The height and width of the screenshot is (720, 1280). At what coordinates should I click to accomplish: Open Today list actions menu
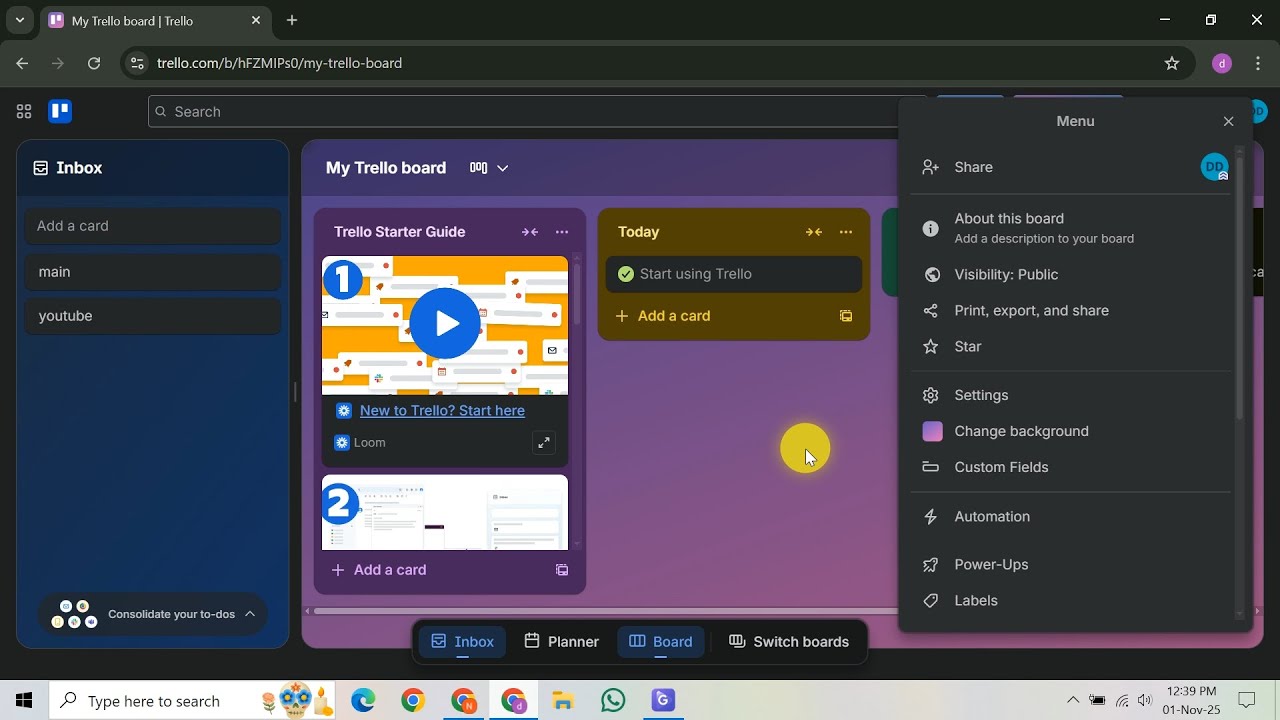pos(846,232)
